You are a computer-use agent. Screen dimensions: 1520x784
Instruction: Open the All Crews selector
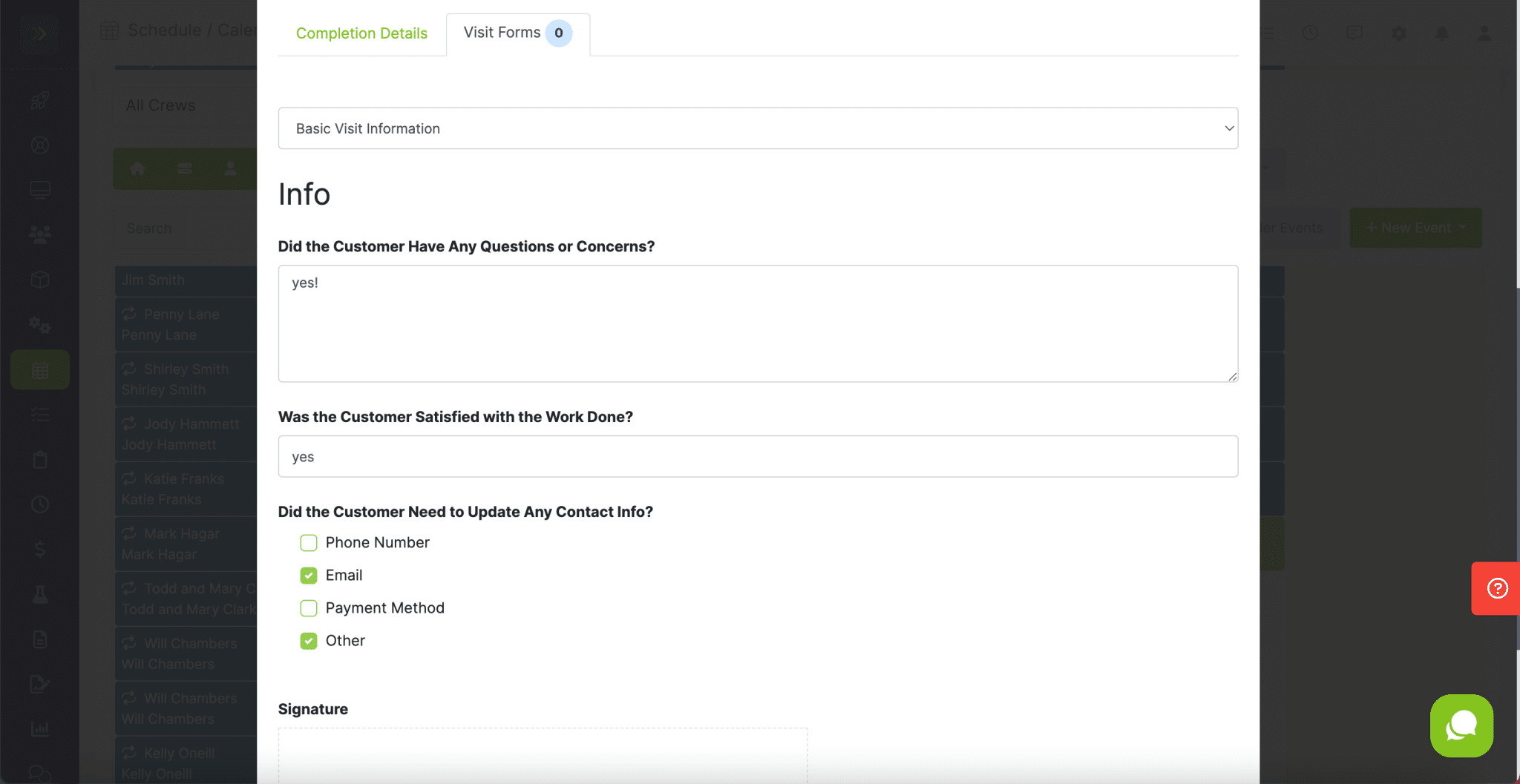click(x=186, y=105)
